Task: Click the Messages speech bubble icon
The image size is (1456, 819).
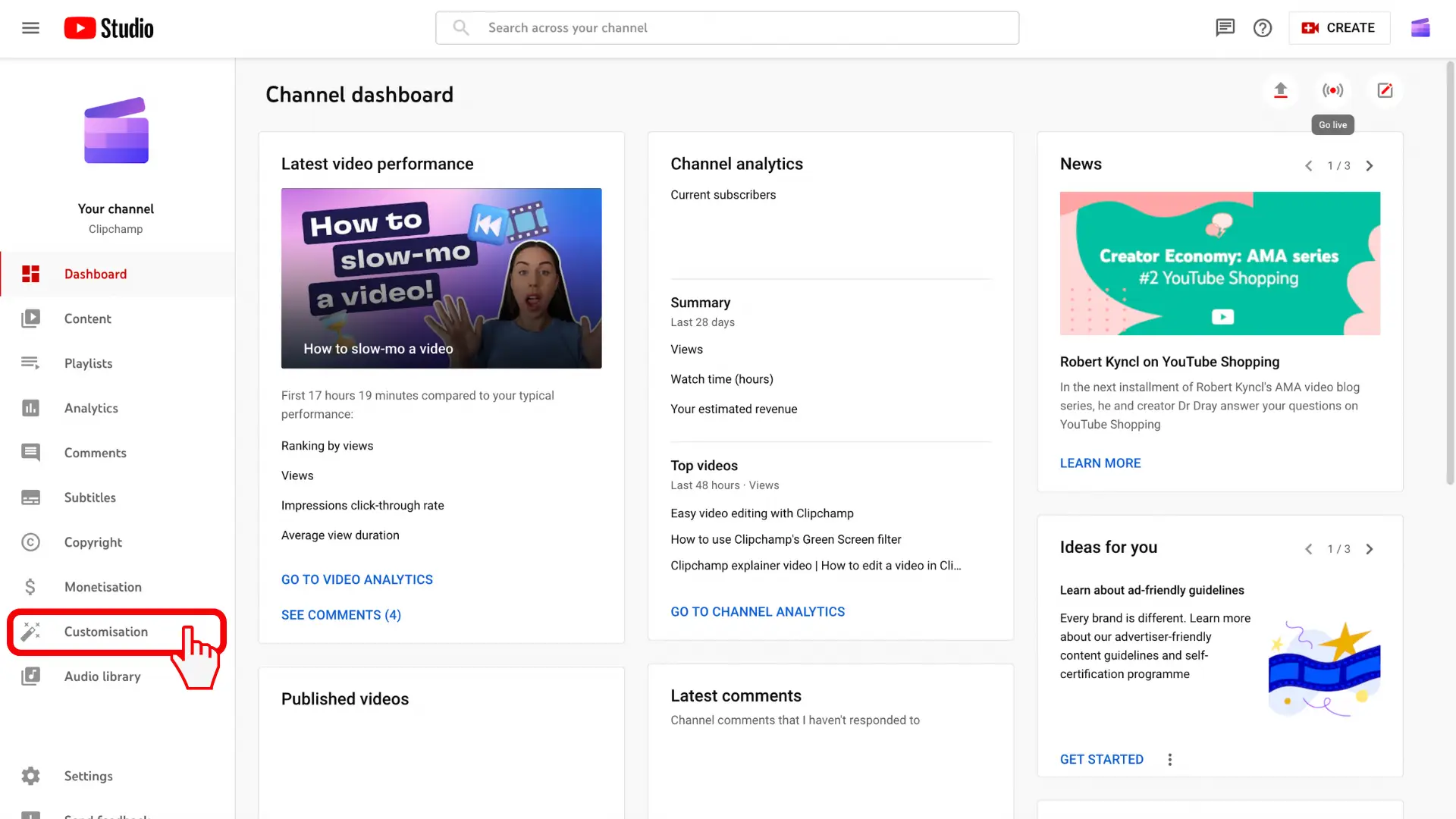Action: point(1224,27)
